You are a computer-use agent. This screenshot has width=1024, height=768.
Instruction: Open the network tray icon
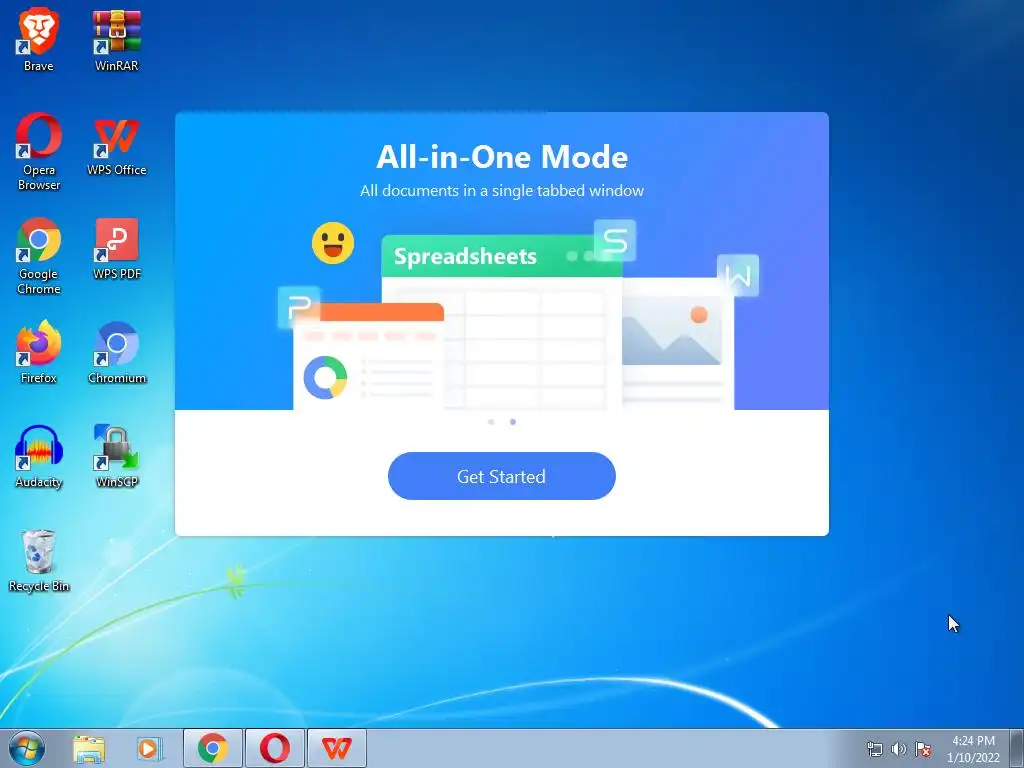coord(874,749)
